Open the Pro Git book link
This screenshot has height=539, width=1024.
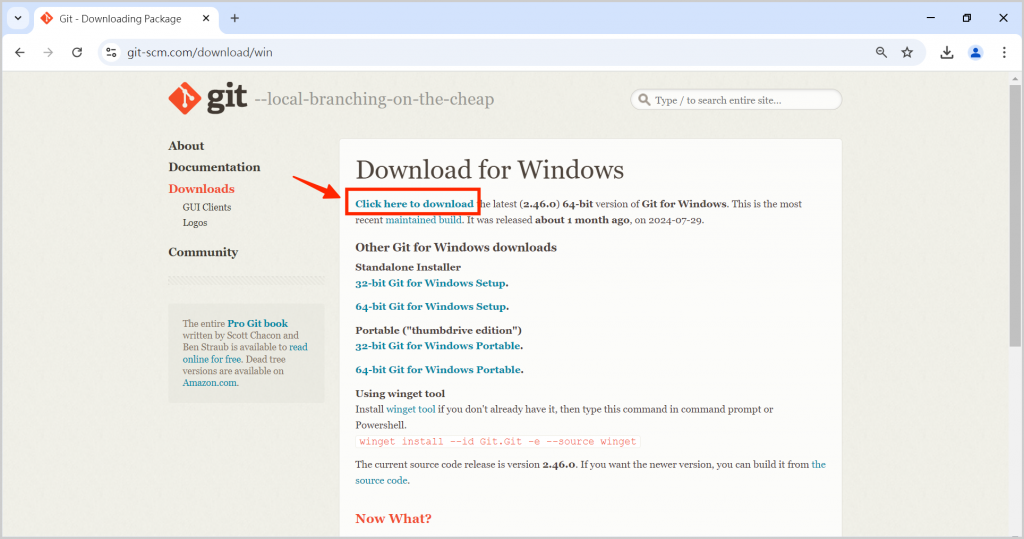[257, 323]
